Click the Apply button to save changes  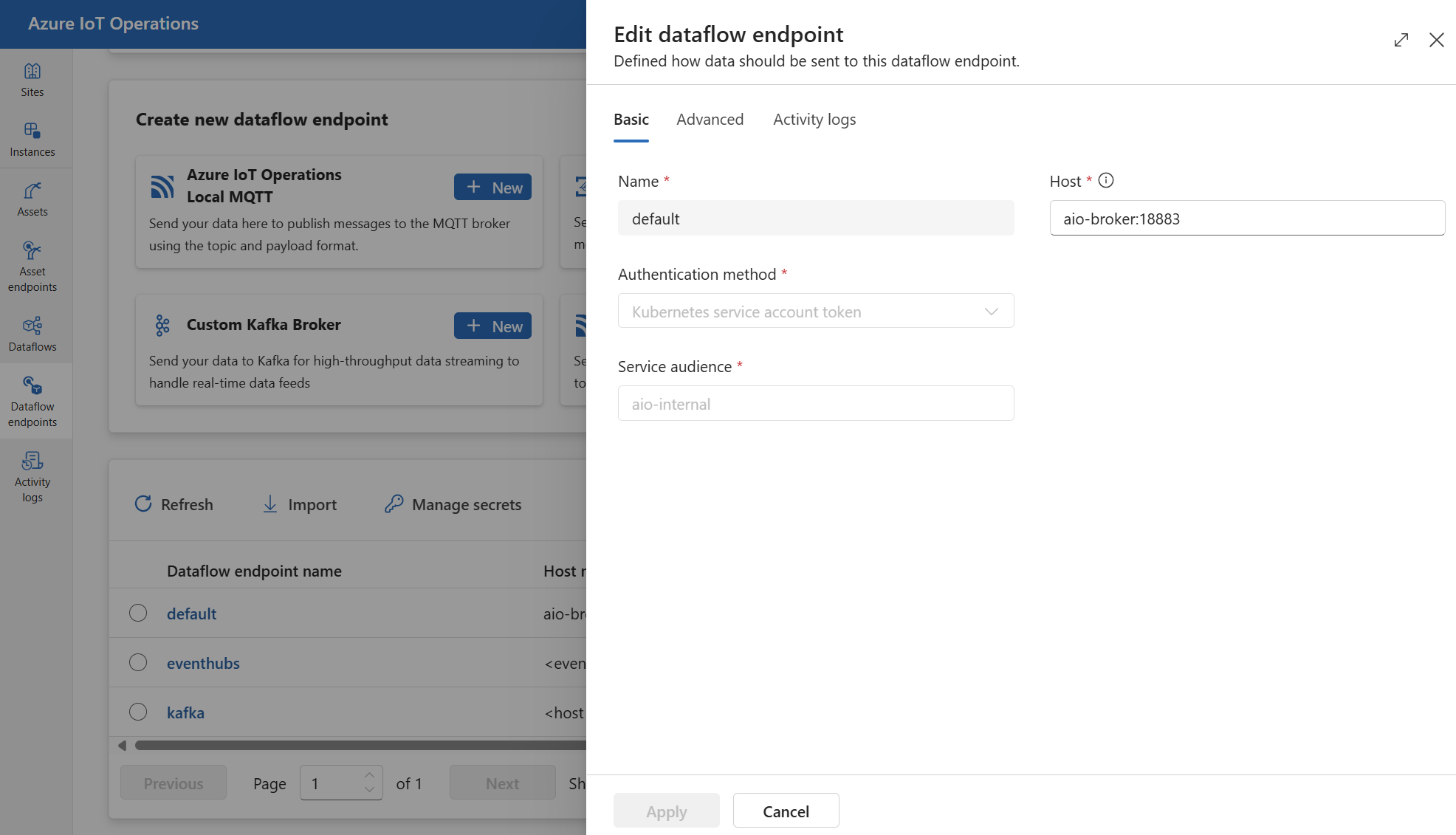pyautogui.click(x=665, y=810)
